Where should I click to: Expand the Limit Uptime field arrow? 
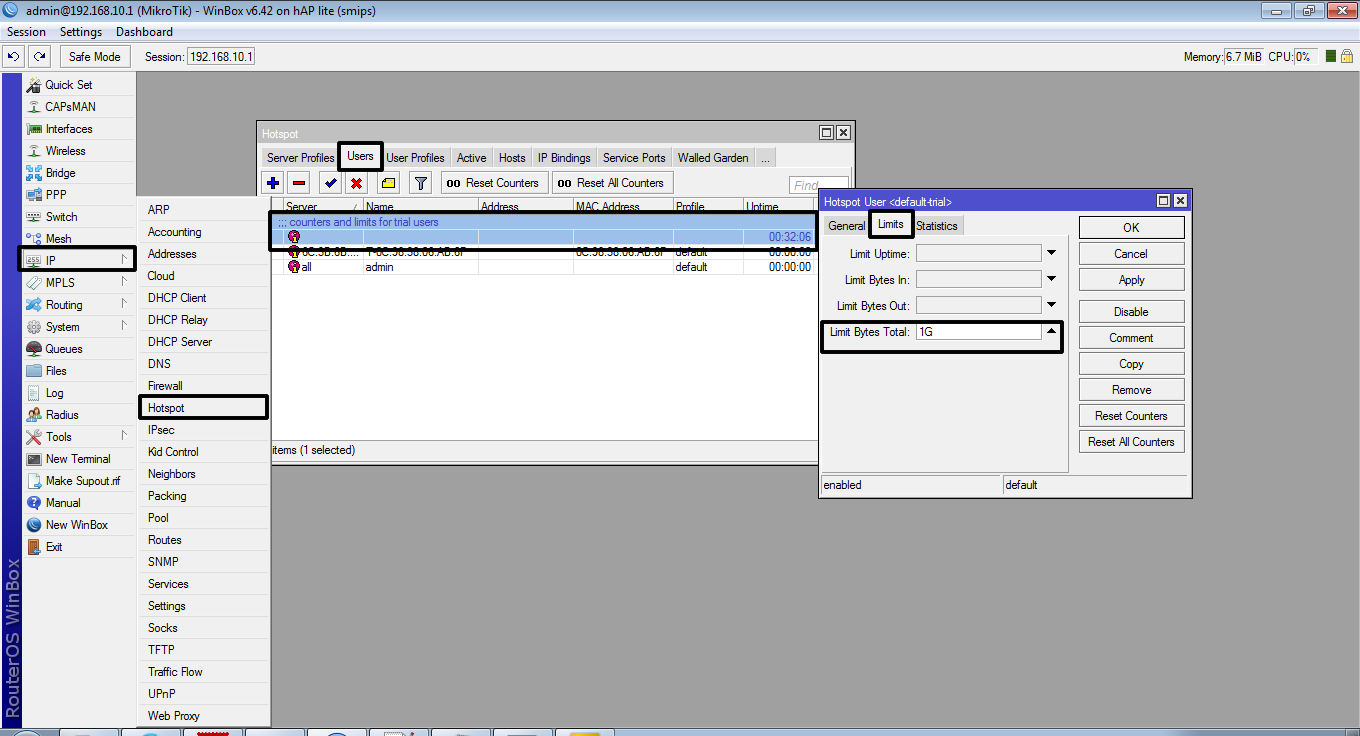(1051, 254)
